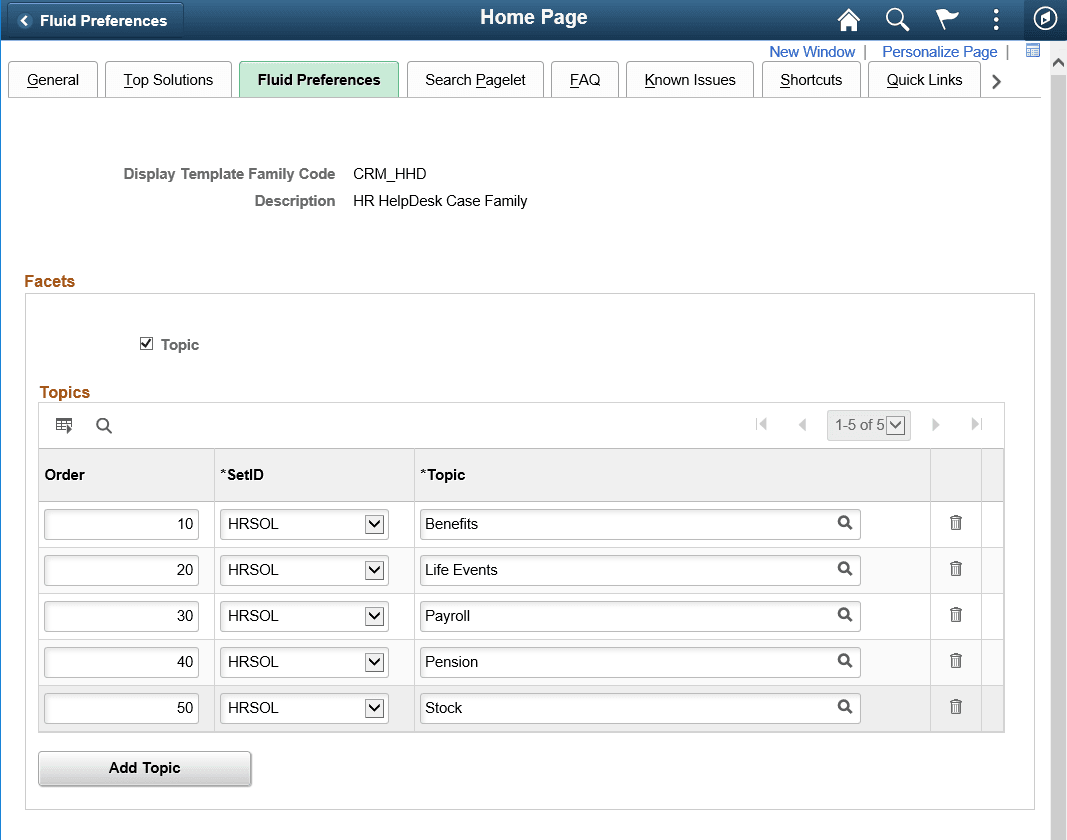The height and width of the screenshot is (840, 1067).
Task: Uncheck the Topic facet checkbox
Action: [x=147, y=343]
